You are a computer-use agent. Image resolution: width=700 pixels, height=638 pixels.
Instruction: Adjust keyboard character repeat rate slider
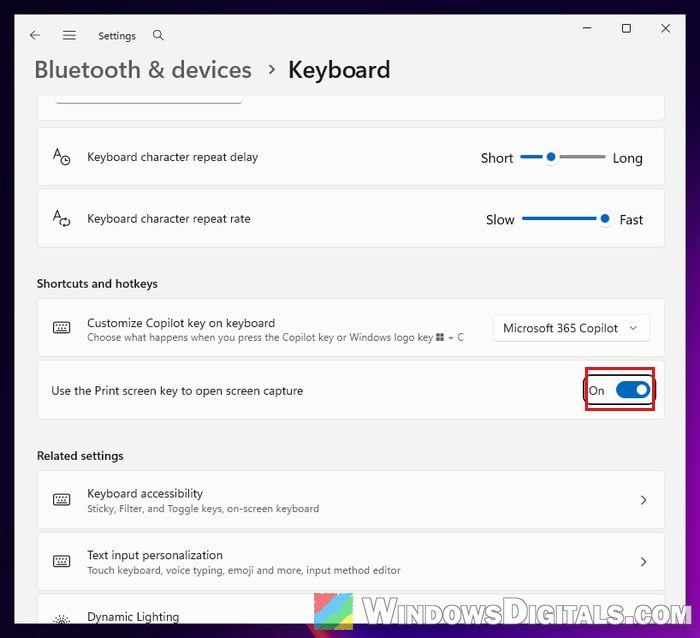tap(566, 219)
